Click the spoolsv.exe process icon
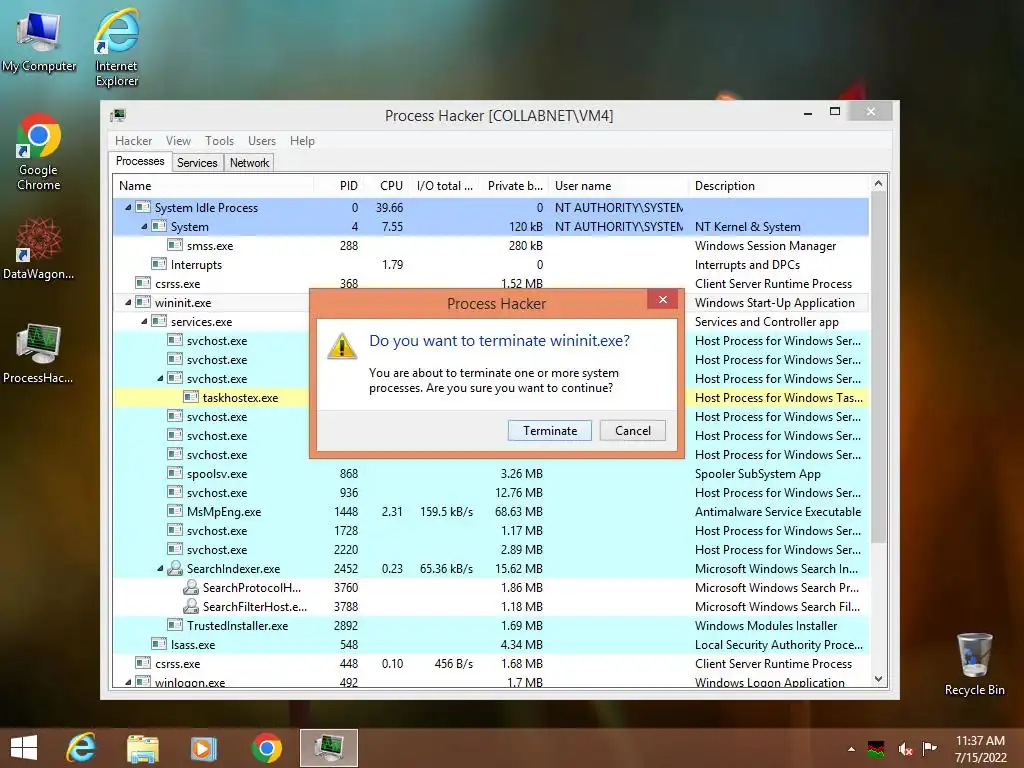This screenshot has width=1024, height=768. 174,473
